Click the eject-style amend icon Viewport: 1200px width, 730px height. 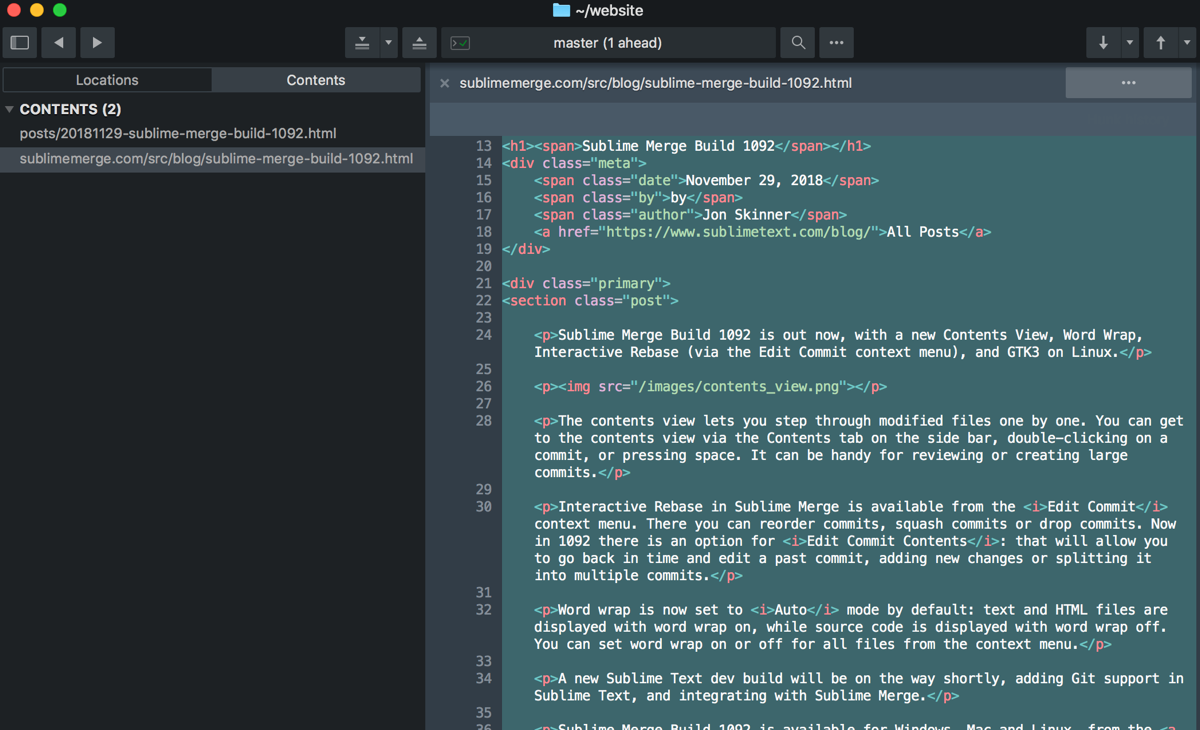pos(419,42)
